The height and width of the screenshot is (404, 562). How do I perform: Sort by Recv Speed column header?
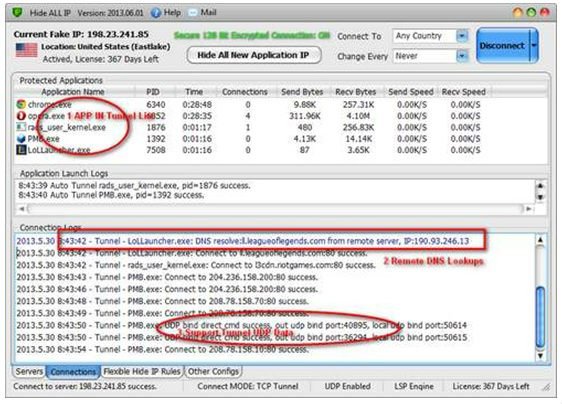pos(464,92)
